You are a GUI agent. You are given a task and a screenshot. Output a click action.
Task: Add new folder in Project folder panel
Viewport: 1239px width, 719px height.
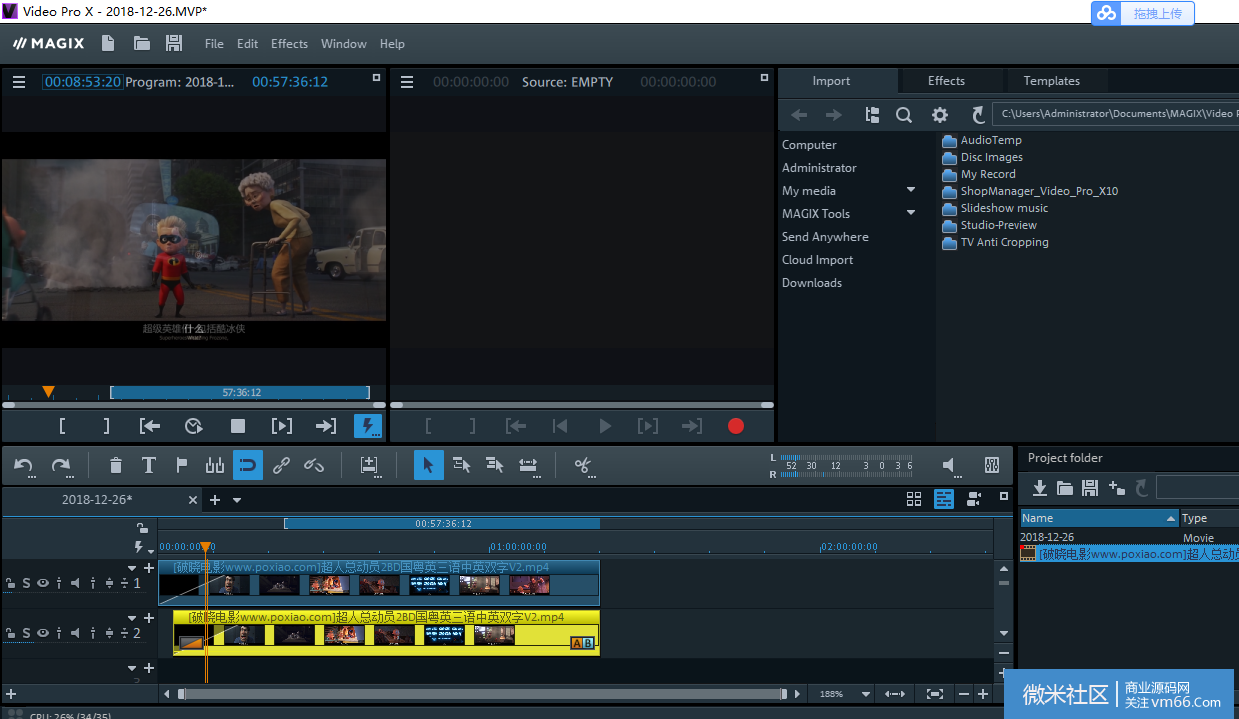click(1117, 488)
